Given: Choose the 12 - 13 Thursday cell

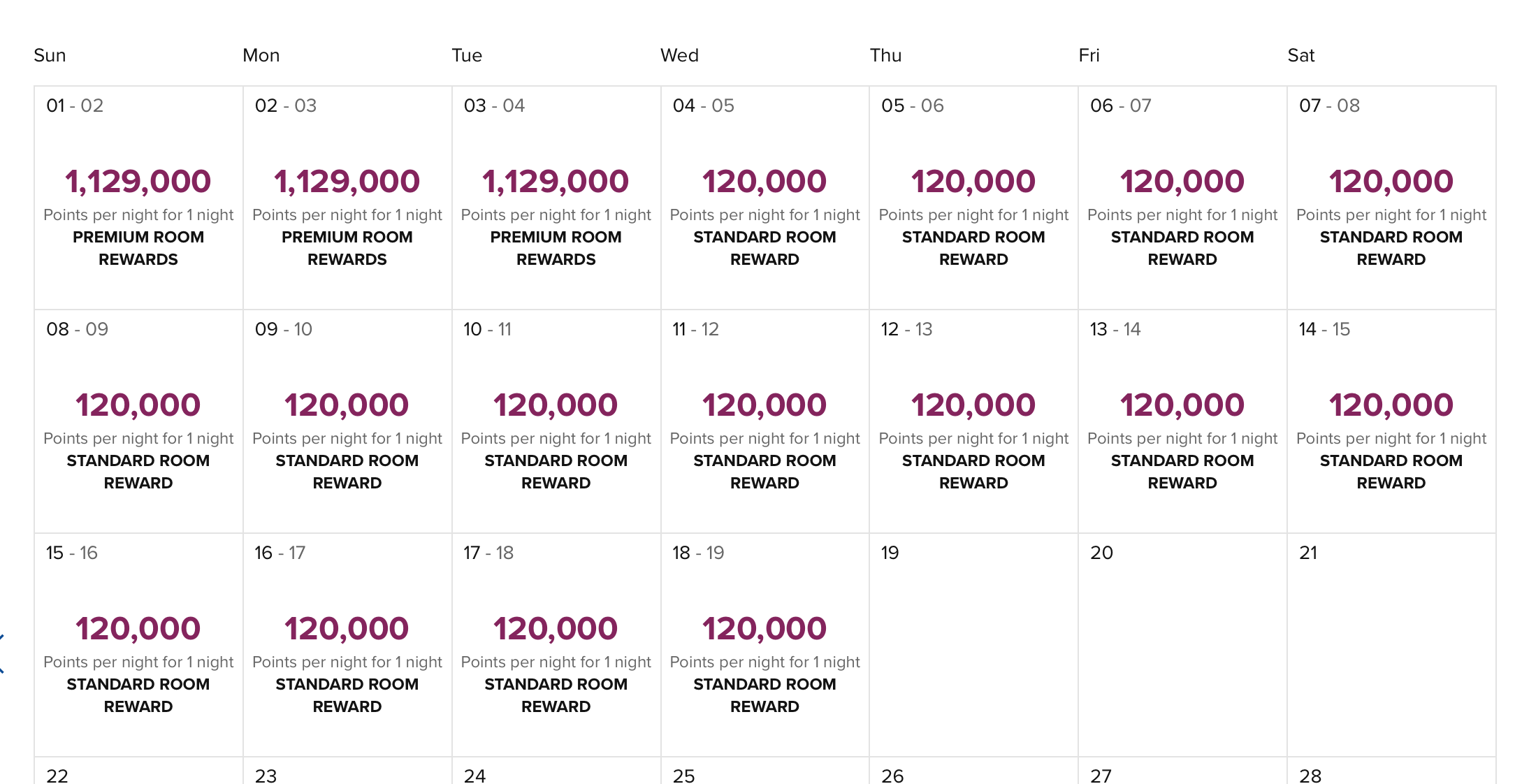Looking at the screenshot, I should [x=973, y=421].
